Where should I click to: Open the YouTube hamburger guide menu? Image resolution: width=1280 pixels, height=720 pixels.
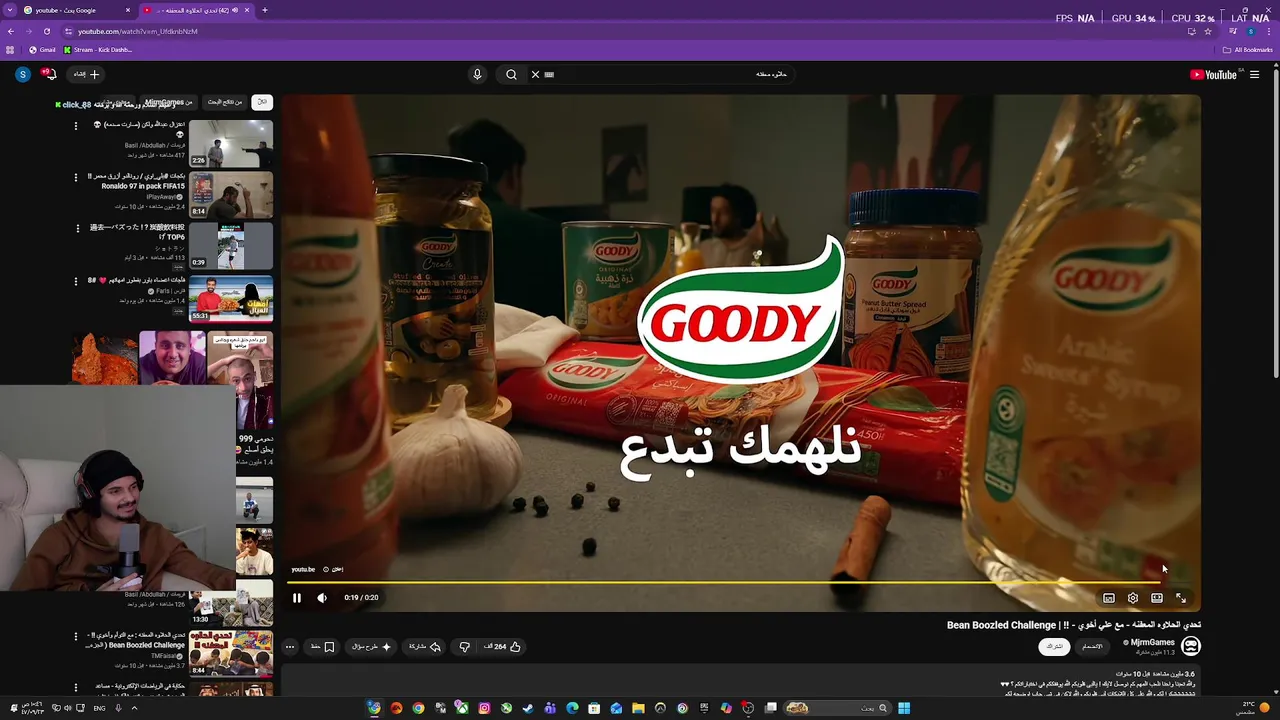pyautogui.click(x=1254, y=74)
